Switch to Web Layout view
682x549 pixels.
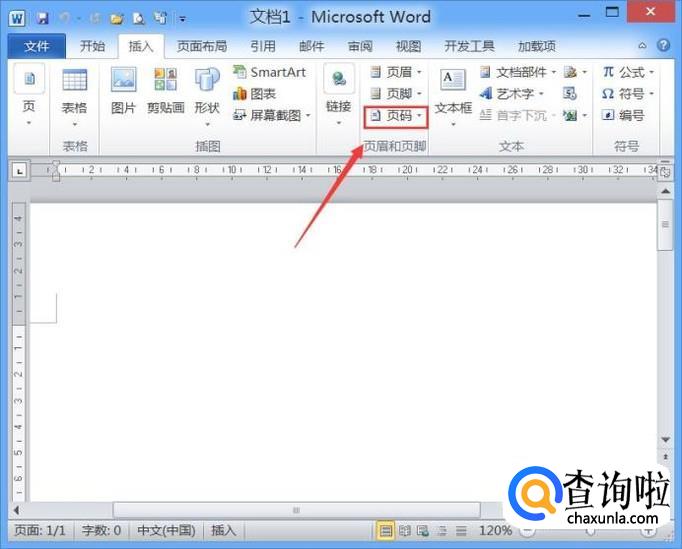(423, 531)
